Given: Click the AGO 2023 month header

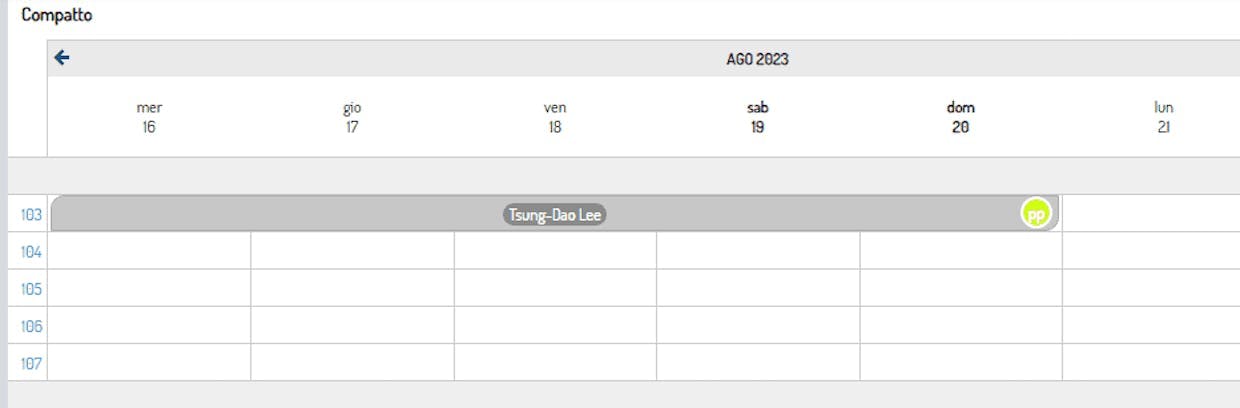Looking at the screenshot, I should coord(757,59).
